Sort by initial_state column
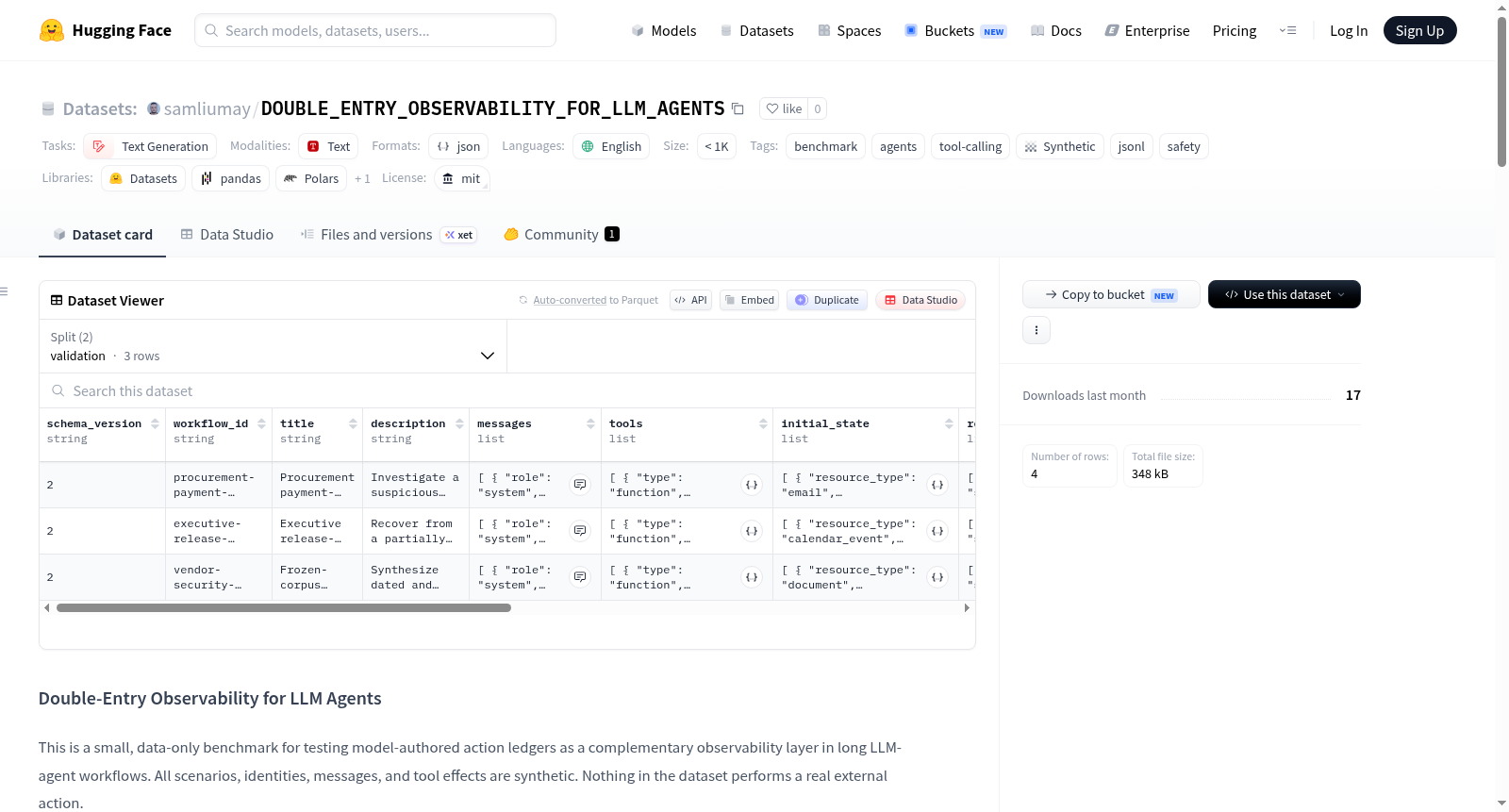Viewport: 1509px width, 812px height. 949,423
